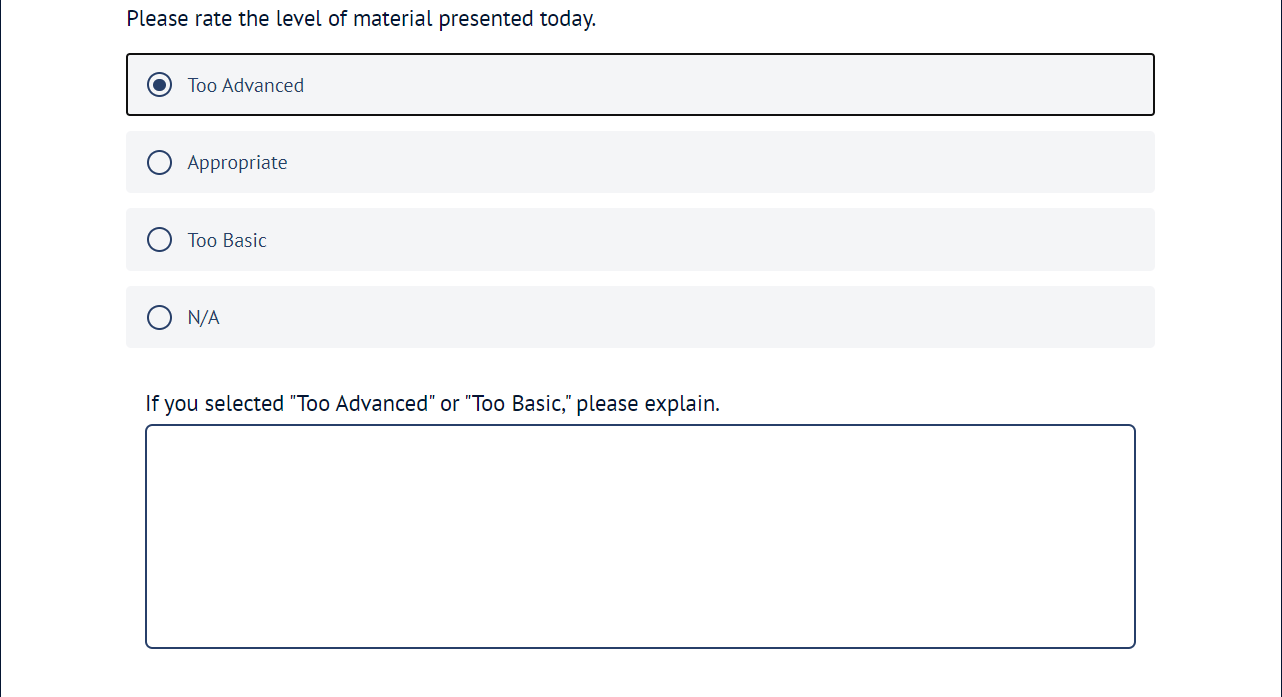Choose the "Appropriate" radio button
1282x697 pixels.
(159, 162)
